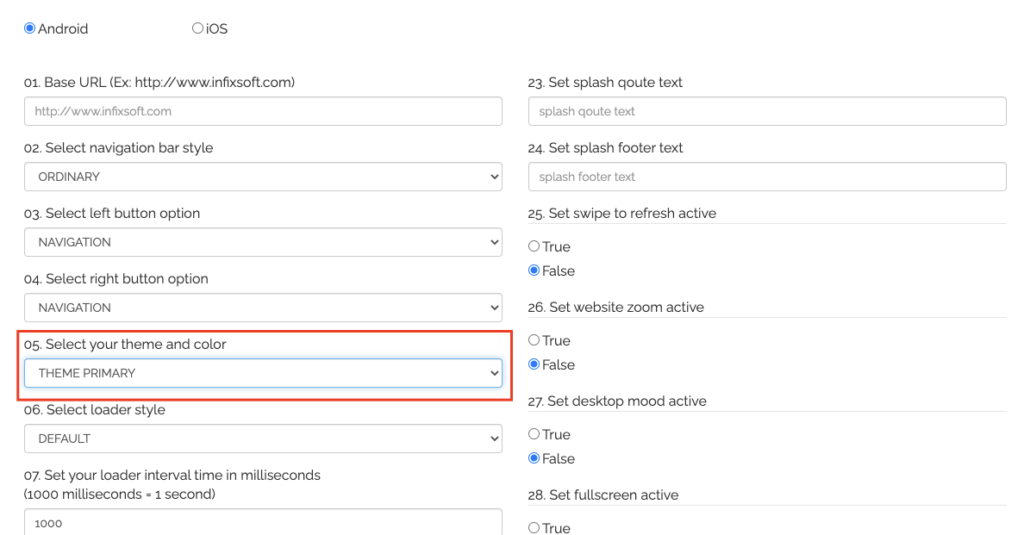Set swipe to refresh to True
This screenshot has width=1024, height=535.
point(534,246)
